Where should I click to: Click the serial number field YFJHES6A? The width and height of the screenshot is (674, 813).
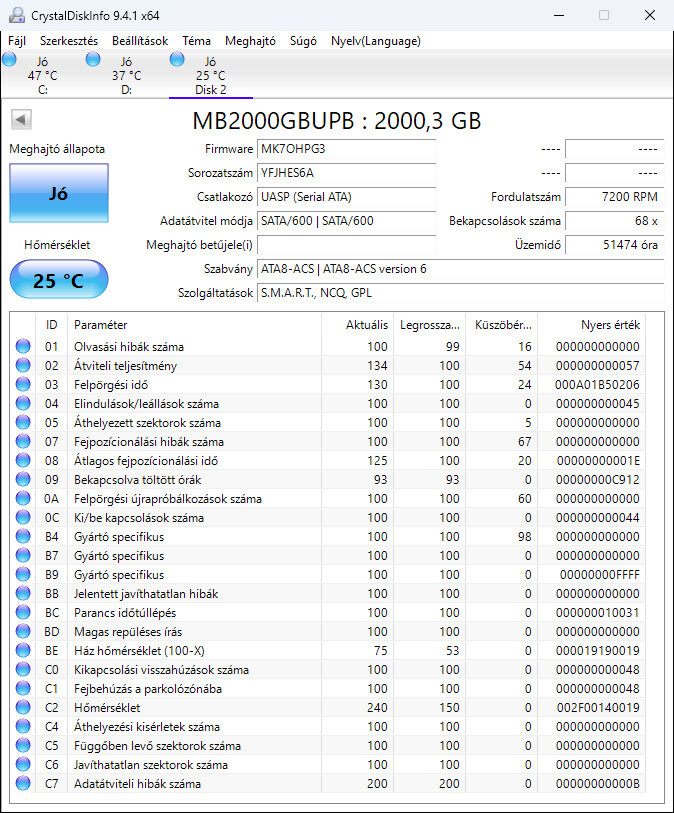346,173
